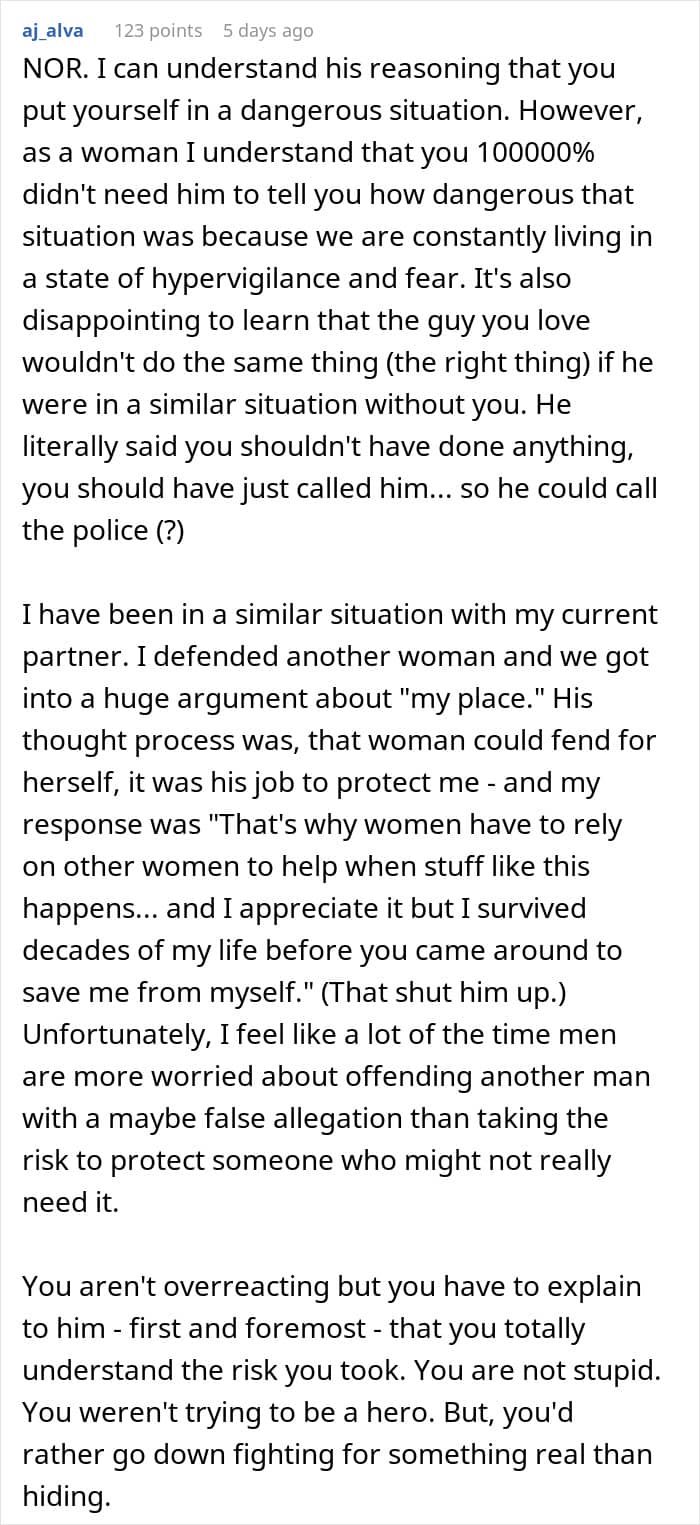Click the 'need it.' line ending second paragraph
The width and height of the screenshot is (700, 1525).
(70, 1203)
